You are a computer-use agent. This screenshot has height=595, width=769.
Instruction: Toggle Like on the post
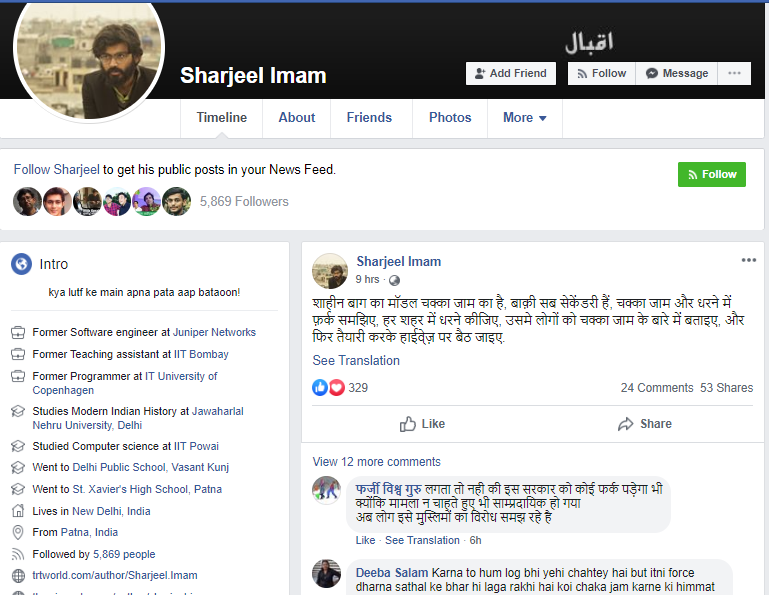tap(422, 424)
